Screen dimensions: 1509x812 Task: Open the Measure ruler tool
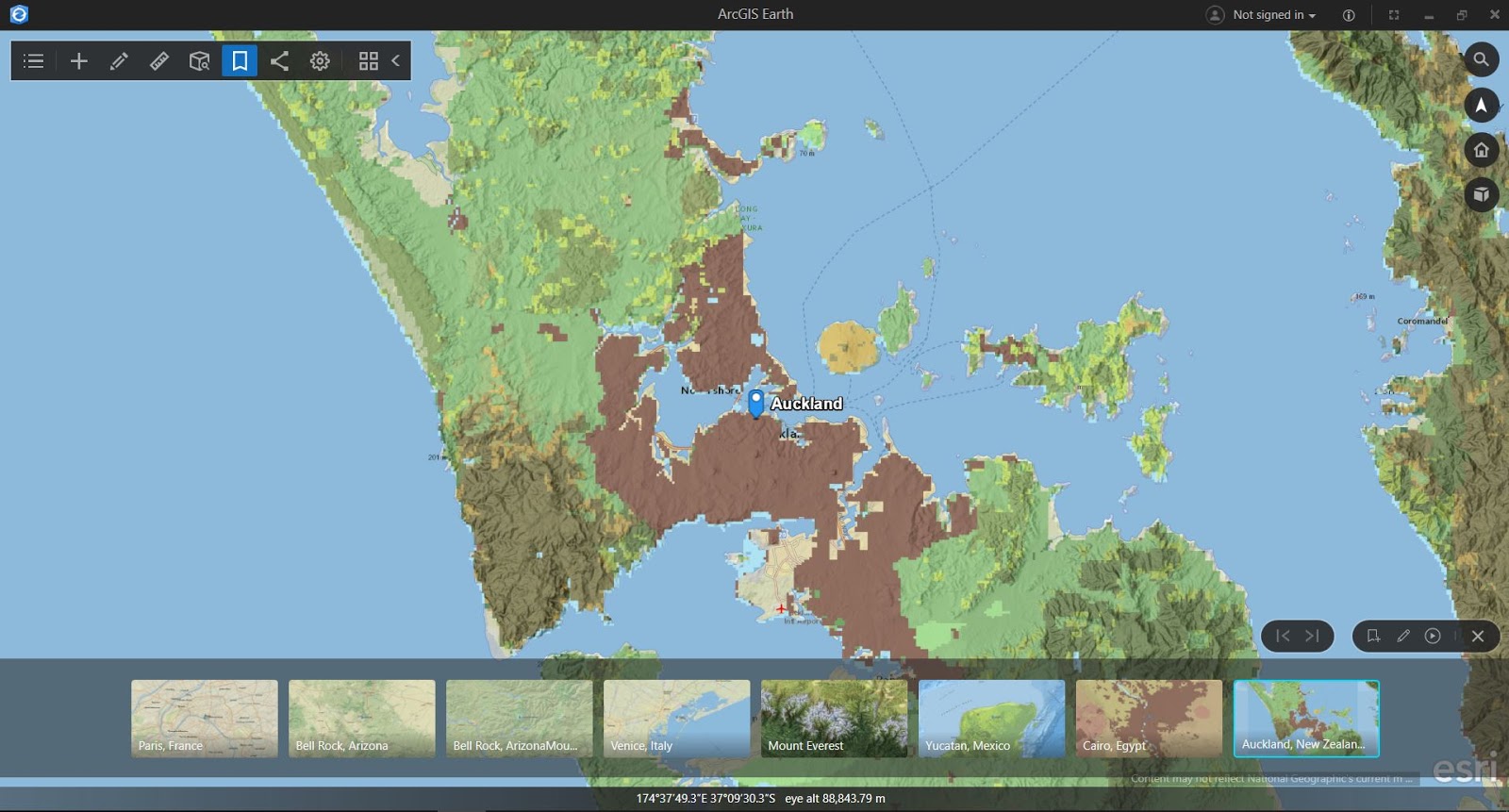159,61
